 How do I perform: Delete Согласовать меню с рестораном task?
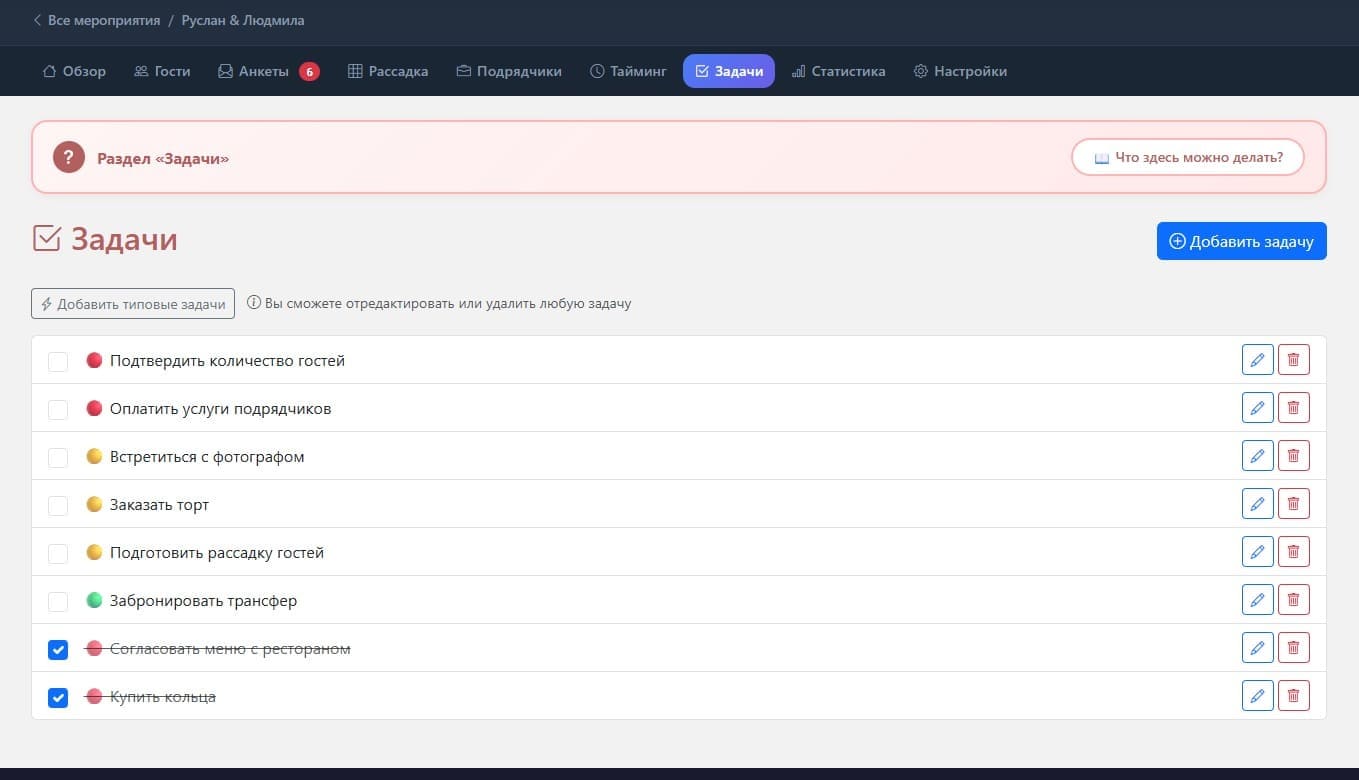click(x=1293, y=648)
